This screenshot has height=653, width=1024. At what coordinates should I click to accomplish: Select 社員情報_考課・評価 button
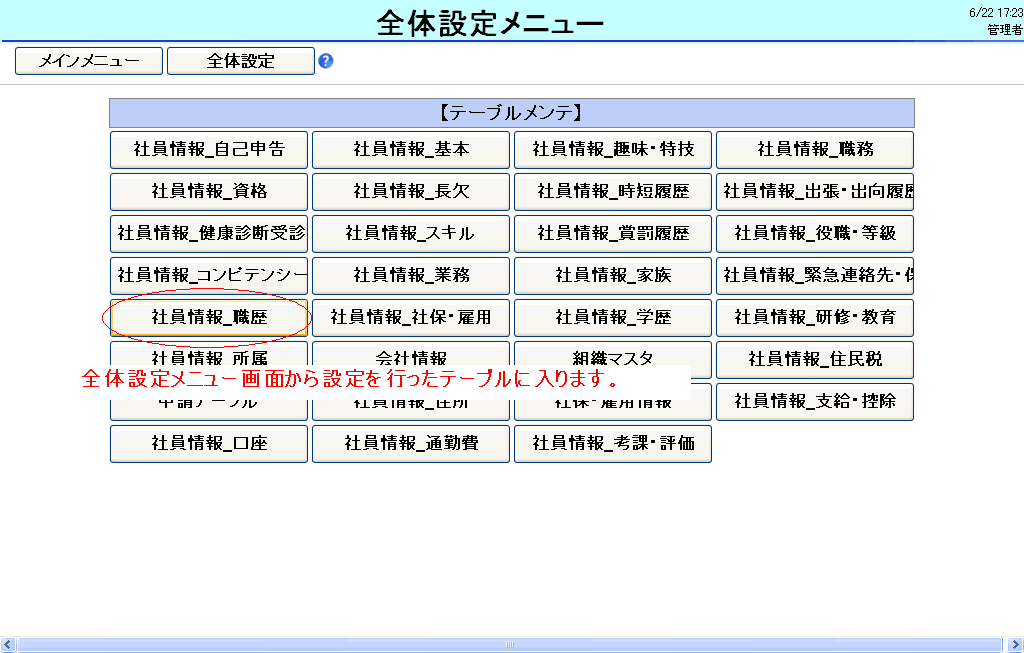coord(613,443)
